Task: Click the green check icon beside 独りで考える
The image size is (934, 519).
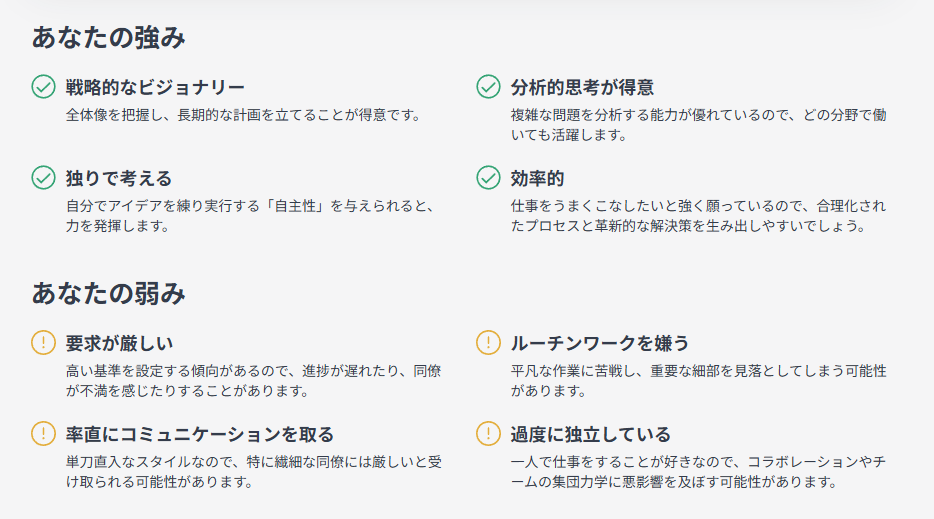Action: (43, 178)
